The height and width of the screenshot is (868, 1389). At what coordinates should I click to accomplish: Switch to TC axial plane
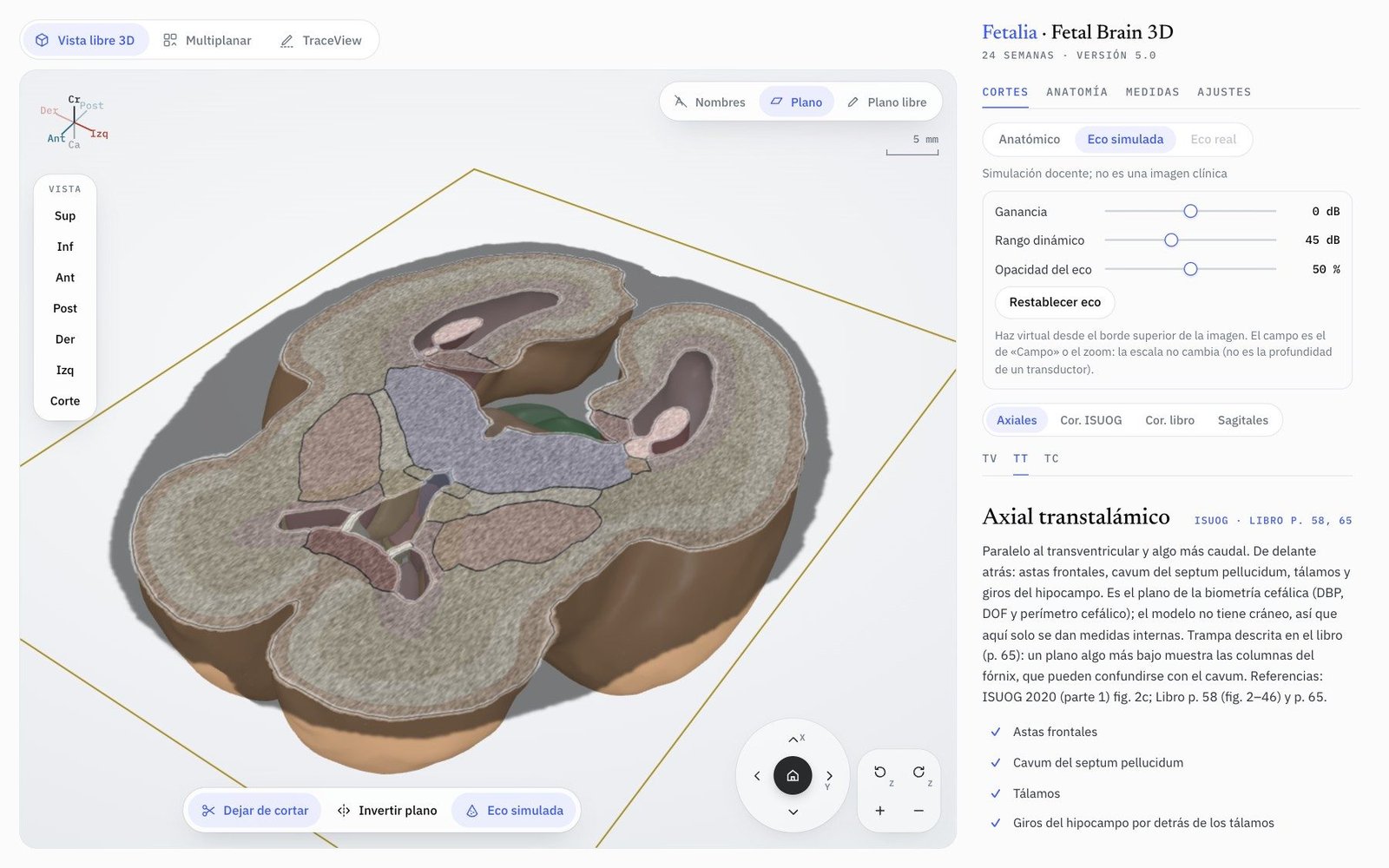pyautogui.click(x=1051, y=458)
